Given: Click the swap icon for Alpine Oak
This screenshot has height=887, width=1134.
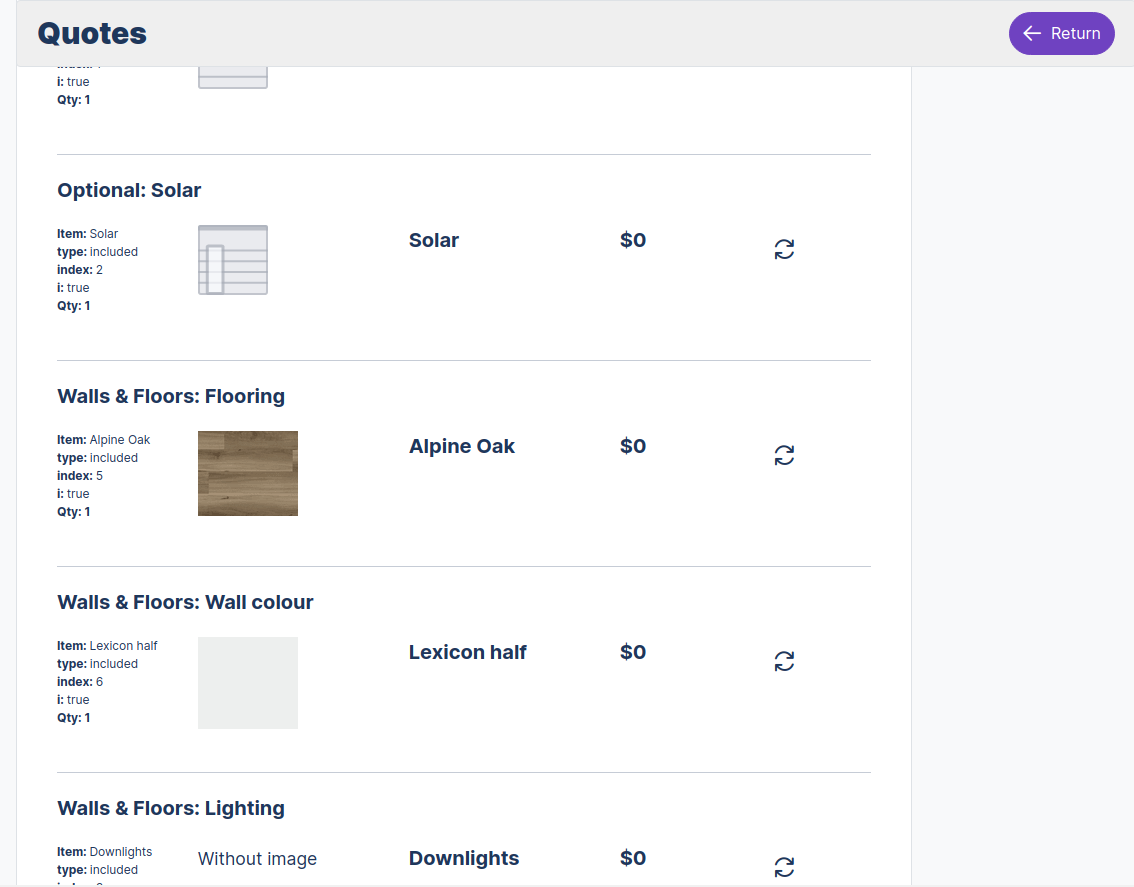Looking at the screenshot, I should [784, 455].
